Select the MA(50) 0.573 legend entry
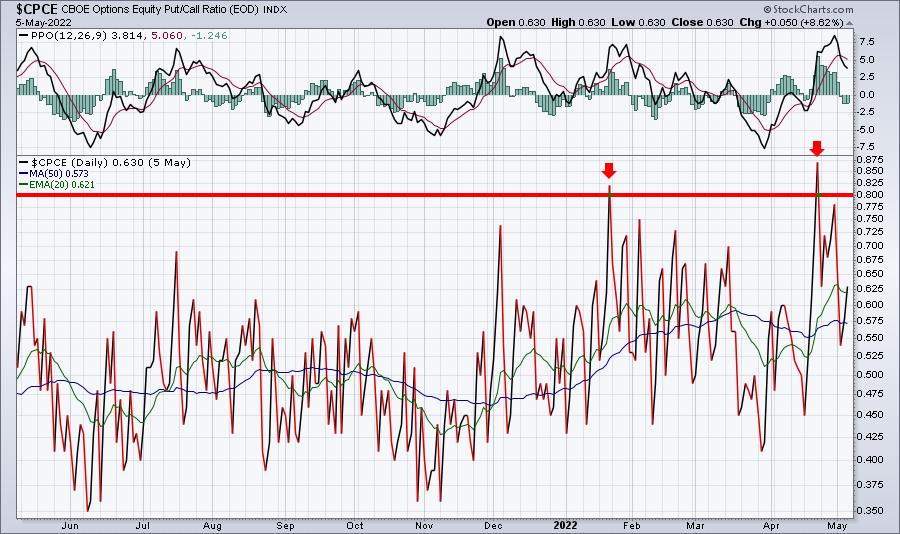The height and width of the screenshot is (534, 900). [54, 173]
